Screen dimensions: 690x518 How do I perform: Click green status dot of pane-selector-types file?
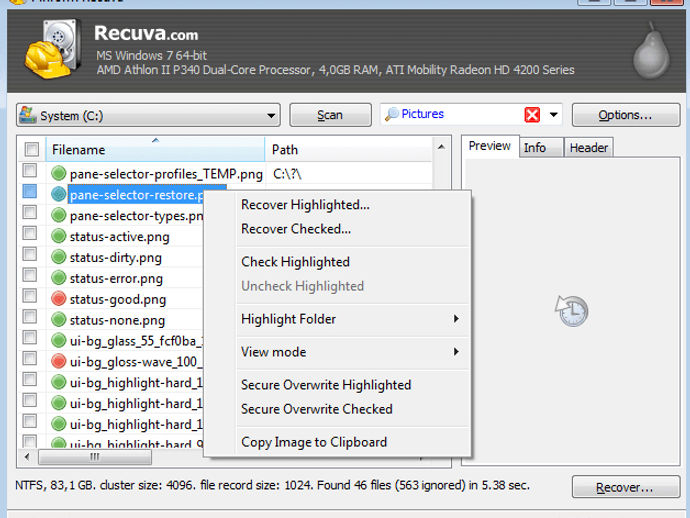coord(59,215)
